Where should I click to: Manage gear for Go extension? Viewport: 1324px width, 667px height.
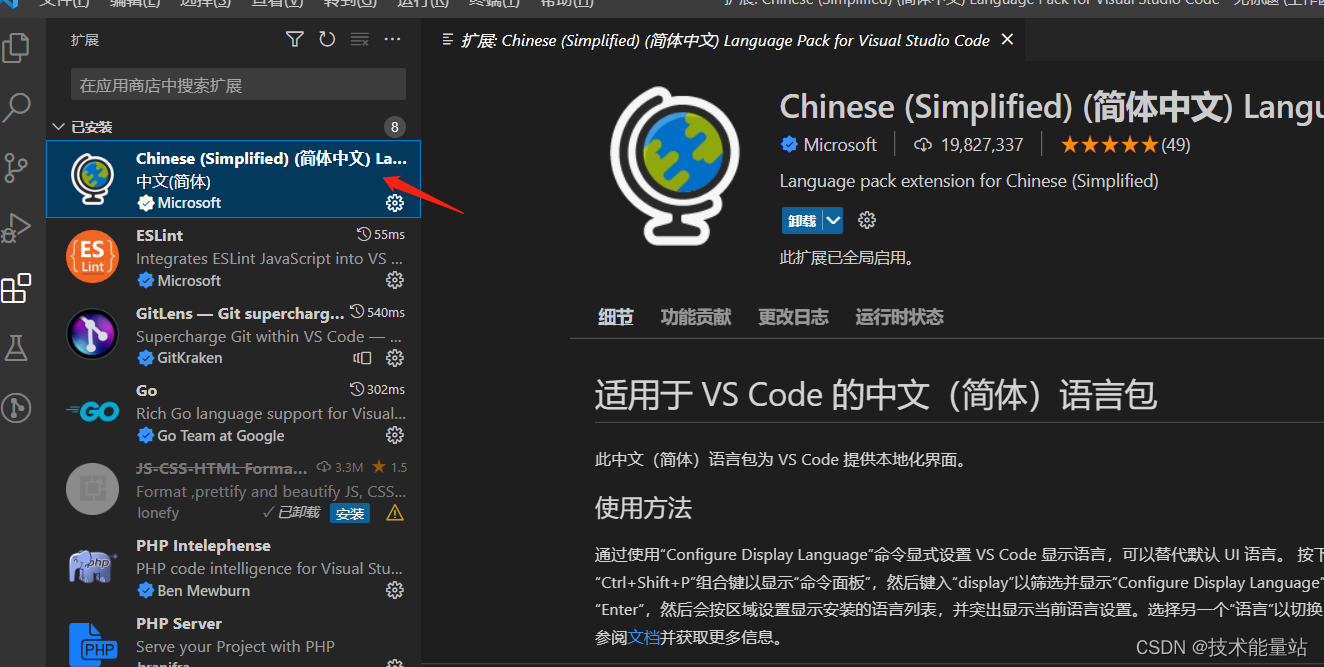(395, 435)
